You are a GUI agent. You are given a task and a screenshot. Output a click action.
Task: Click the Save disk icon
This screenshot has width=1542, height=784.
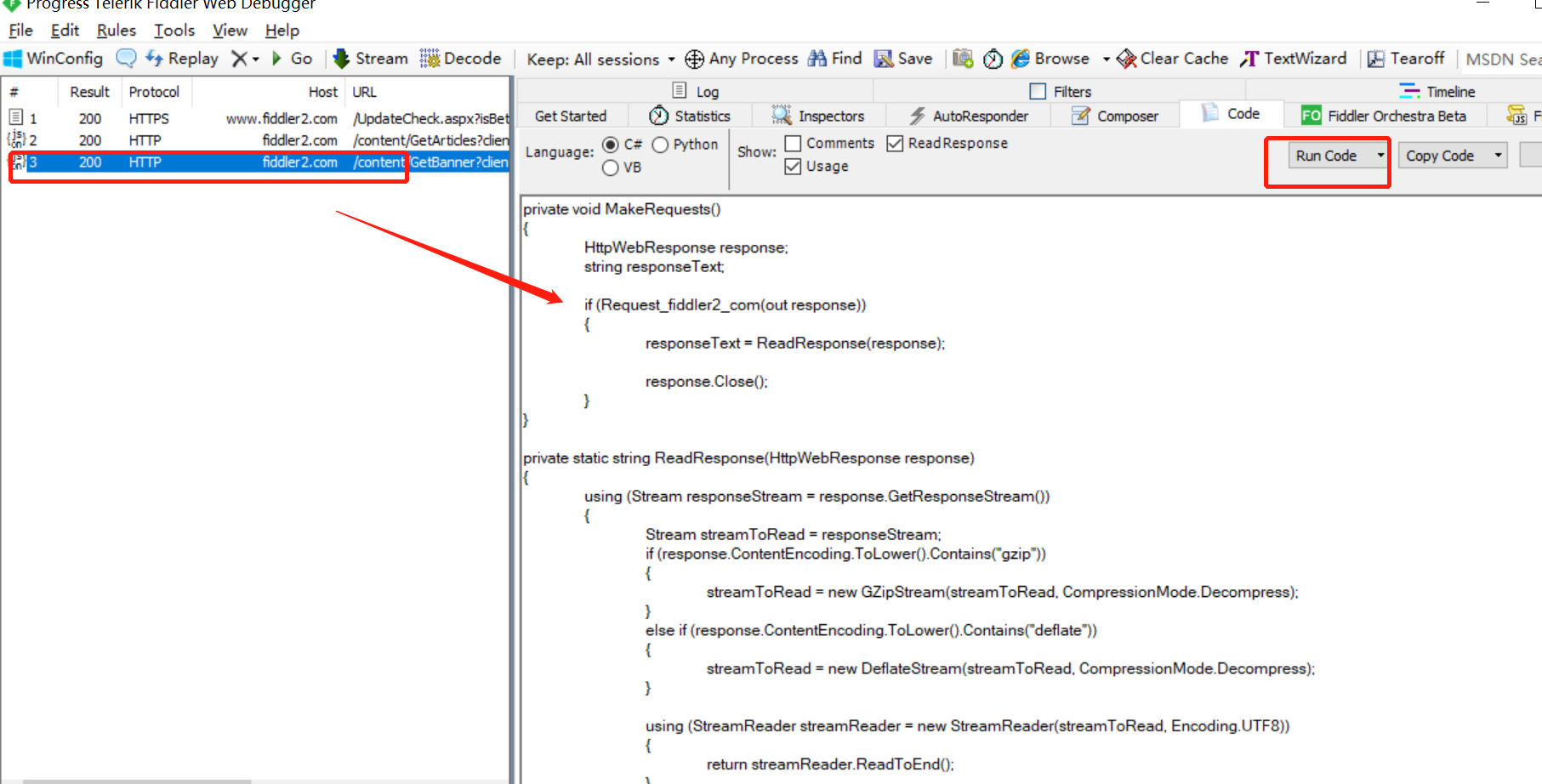coord(884,59)
